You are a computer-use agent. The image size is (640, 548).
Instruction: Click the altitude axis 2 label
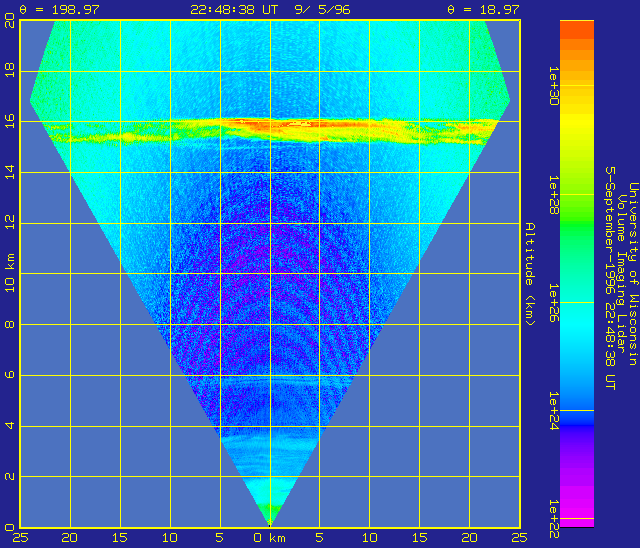pyautogui.click(x=10, y=477)
